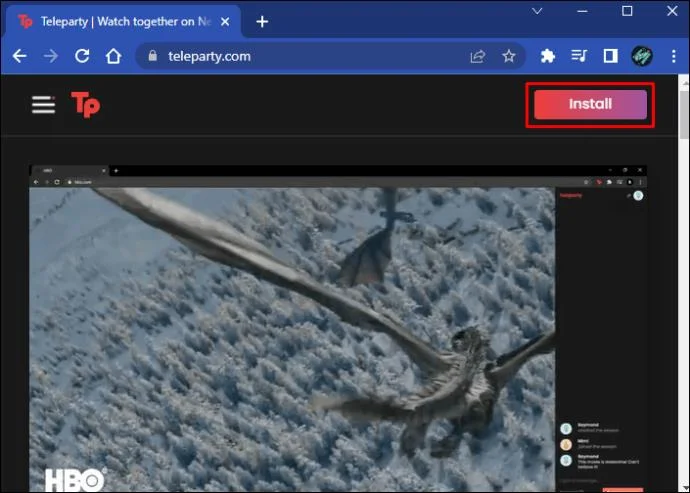Open Chrome three-dot menu
This screenshot has width=690, height=493.
pos(674,56)
